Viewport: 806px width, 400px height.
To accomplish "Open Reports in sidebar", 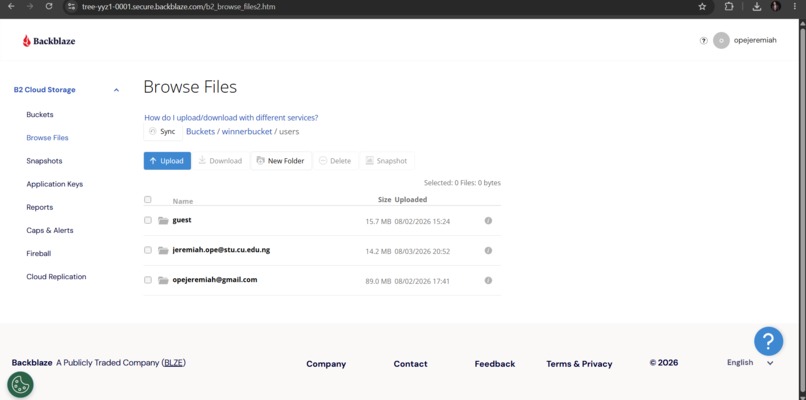I will (x=40, y=207).
